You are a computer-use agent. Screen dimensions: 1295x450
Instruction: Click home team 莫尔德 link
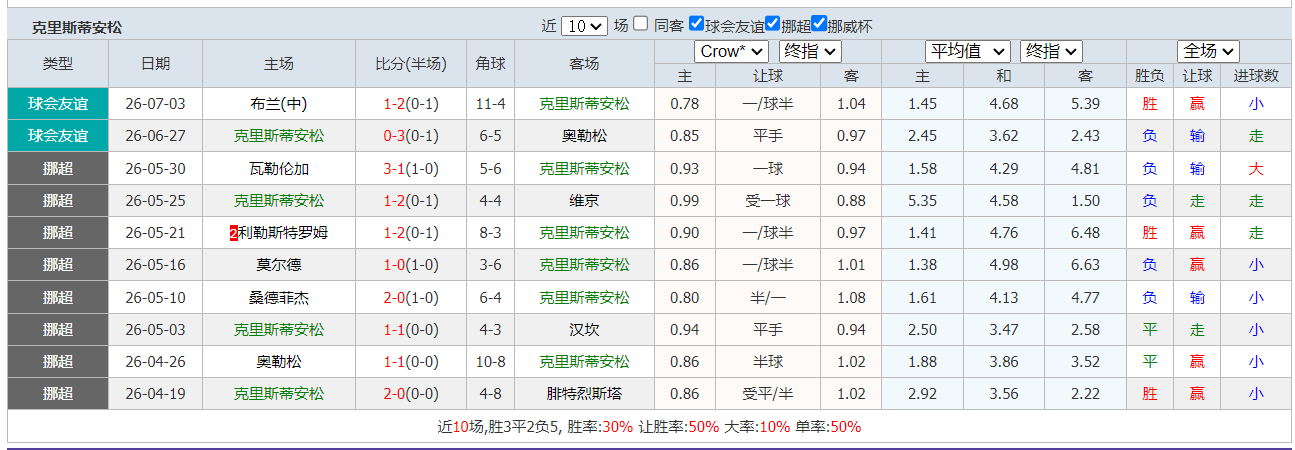(279, 264)
